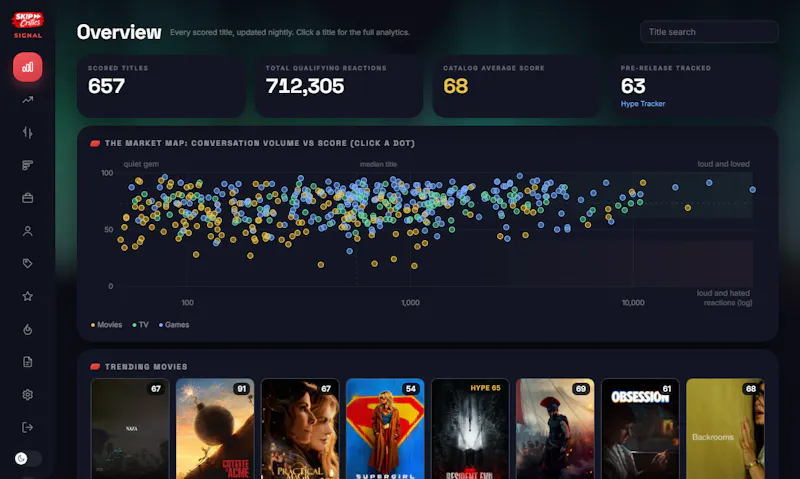This screenshot has width=800, height=479.
Task: Toggle the dark mode moon switch
Action: (x=28, y=459)
